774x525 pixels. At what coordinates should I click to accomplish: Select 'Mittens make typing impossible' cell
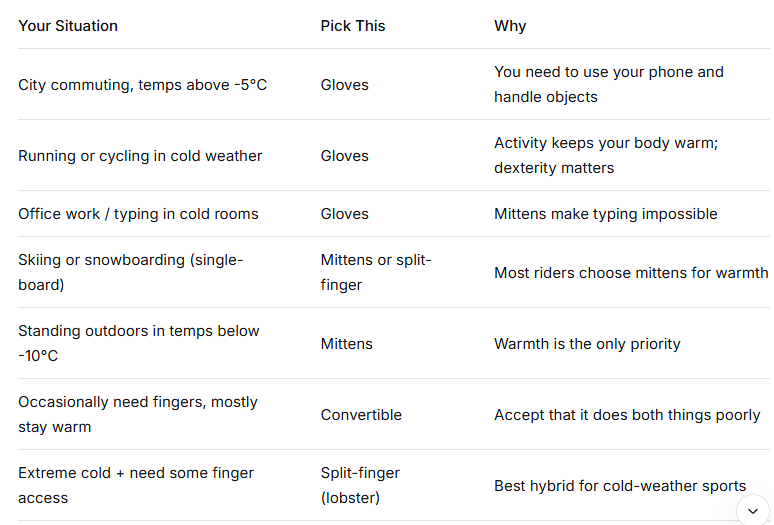point(606,214)
